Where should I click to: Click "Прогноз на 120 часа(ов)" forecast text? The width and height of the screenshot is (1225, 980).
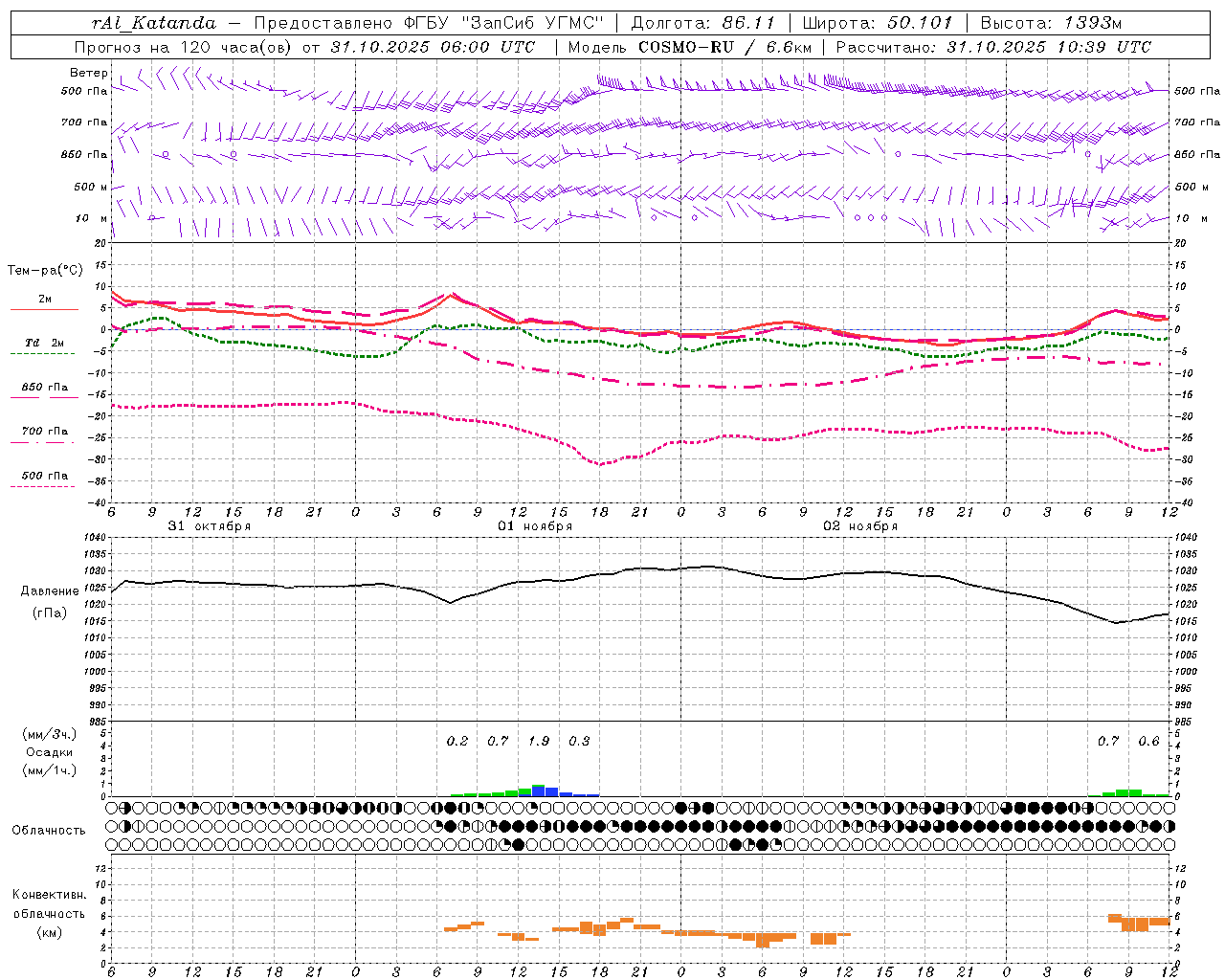point(182,47)
